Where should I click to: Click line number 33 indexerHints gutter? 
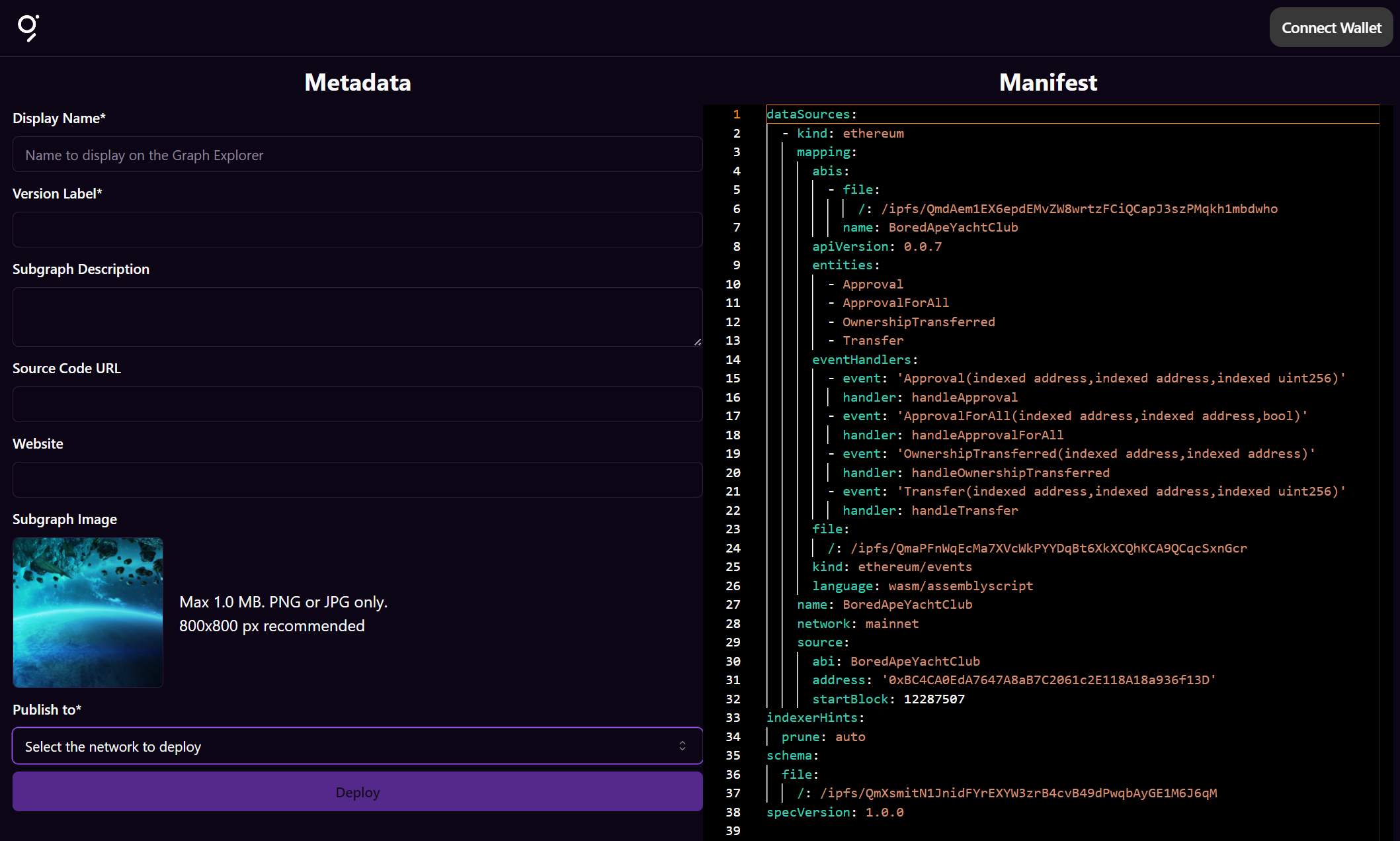coord(733,718)
